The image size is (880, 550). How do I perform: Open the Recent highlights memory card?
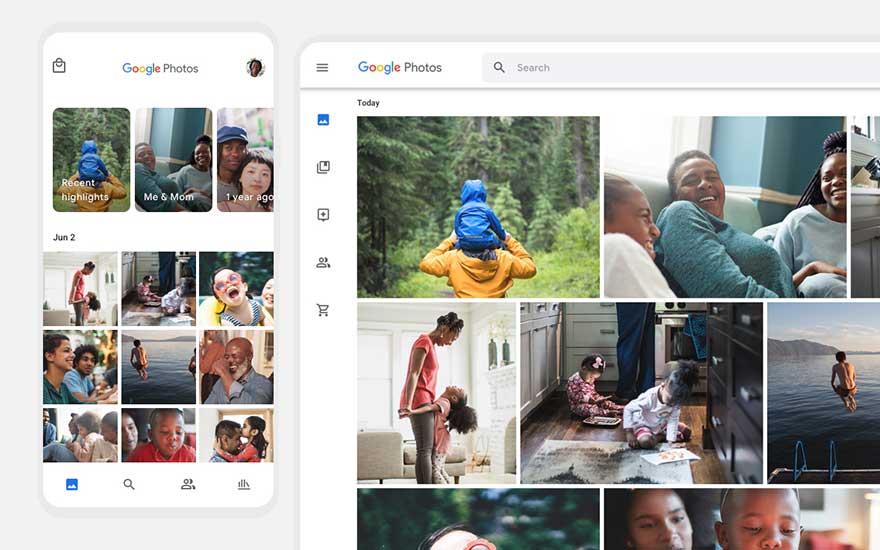[x=91, y=160]
